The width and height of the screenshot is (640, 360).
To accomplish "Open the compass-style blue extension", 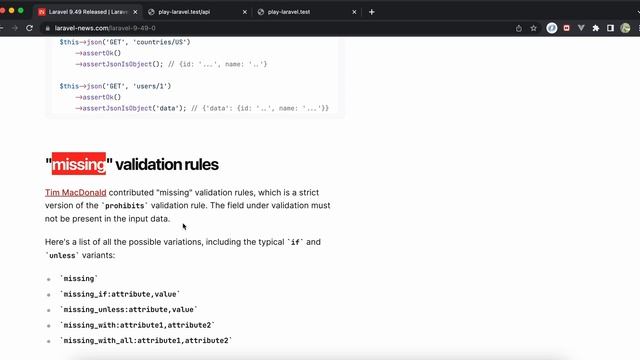I will pyautogui.click(x=552, y=28).
